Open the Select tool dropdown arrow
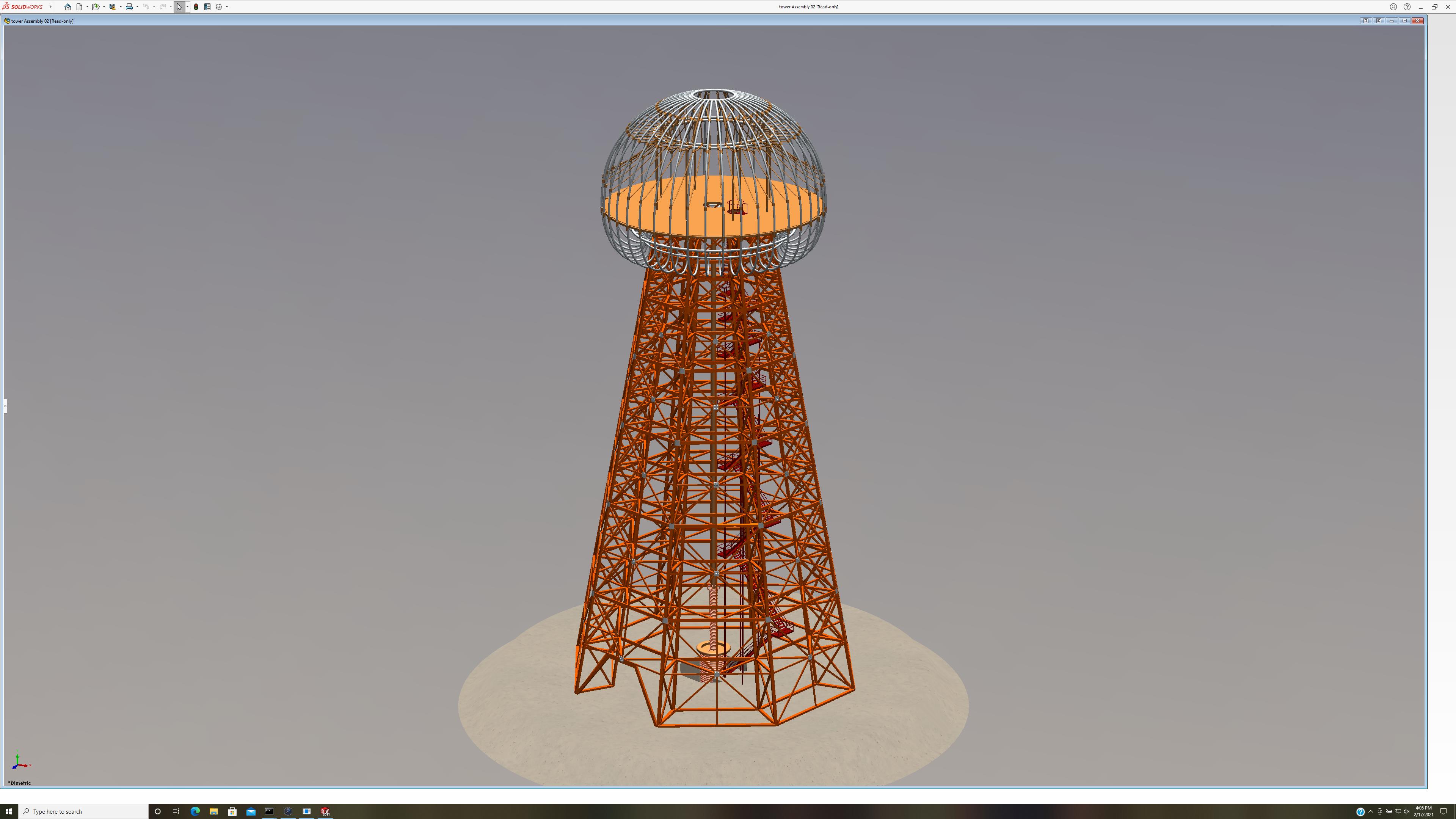The width and height of the screenshot is (1456, 819). (187, 7)
